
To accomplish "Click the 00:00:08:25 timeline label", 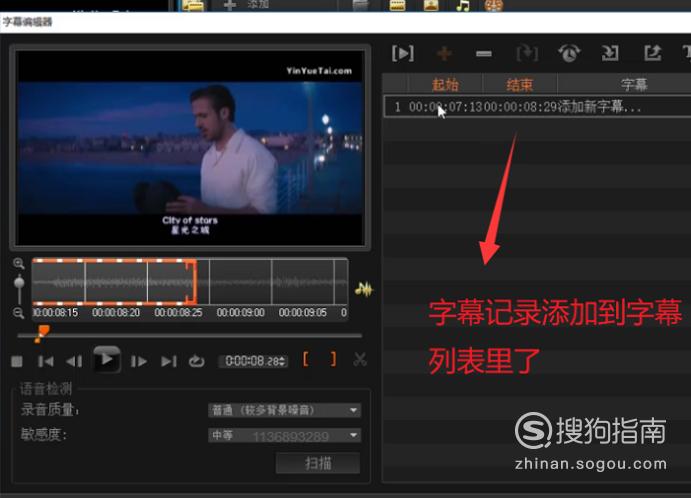I will pos(178,312).
